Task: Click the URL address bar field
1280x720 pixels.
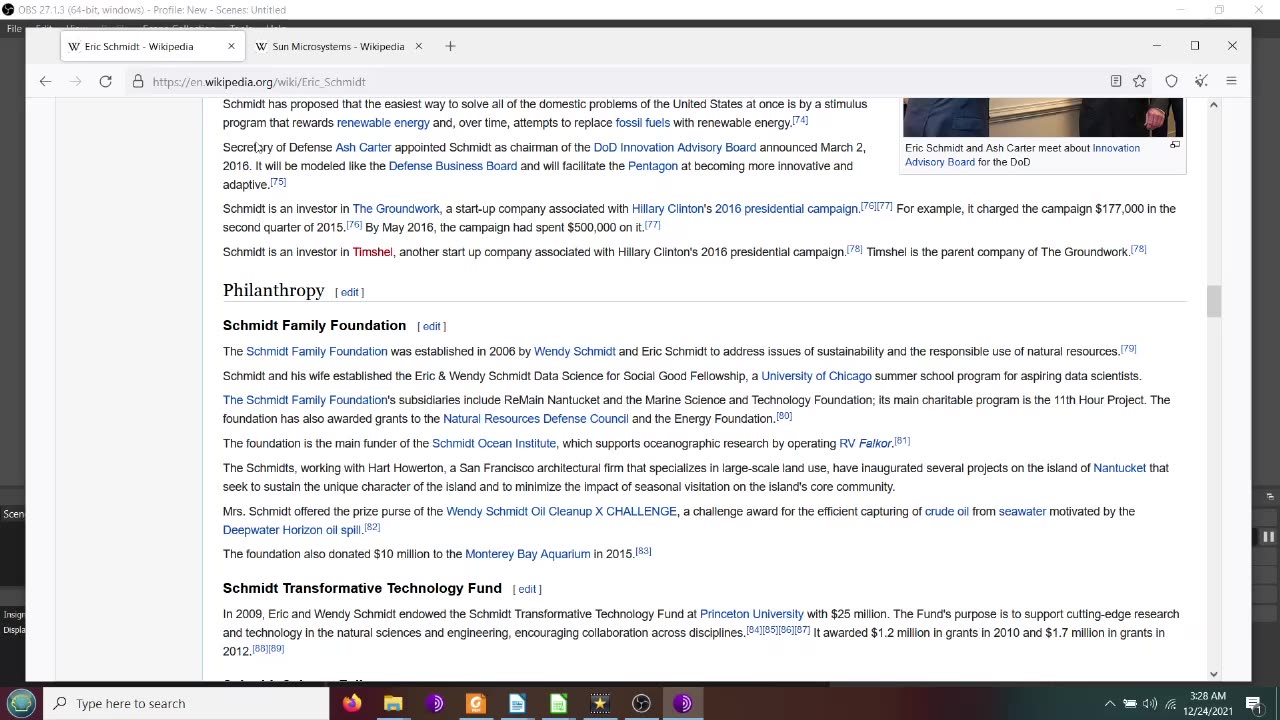Action: (x=620, y=82)
